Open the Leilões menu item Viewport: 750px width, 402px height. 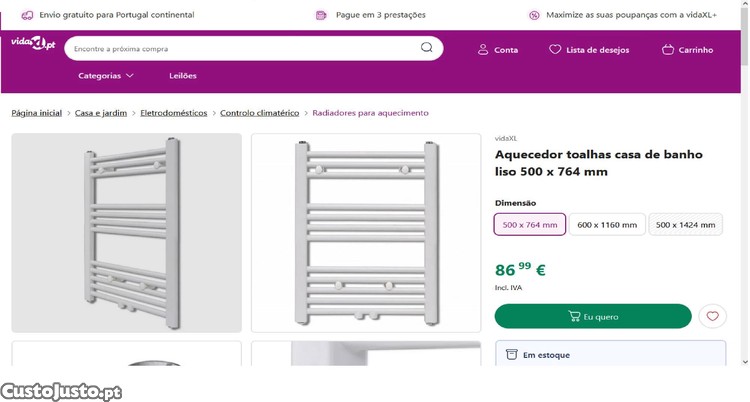point(183,76)
